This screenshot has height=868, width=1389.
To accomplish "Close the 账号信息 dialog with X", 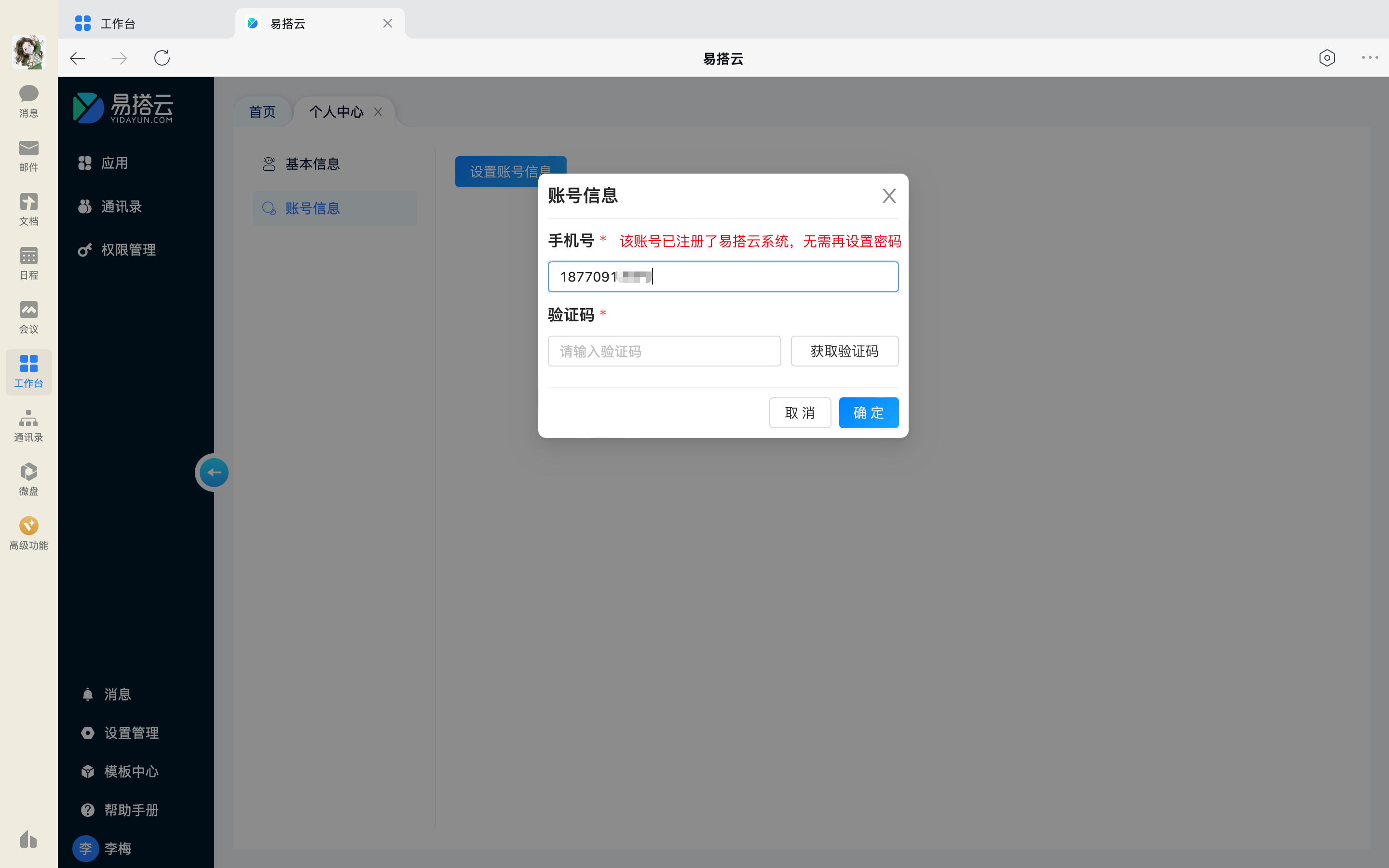I will (x=888, y=196).
